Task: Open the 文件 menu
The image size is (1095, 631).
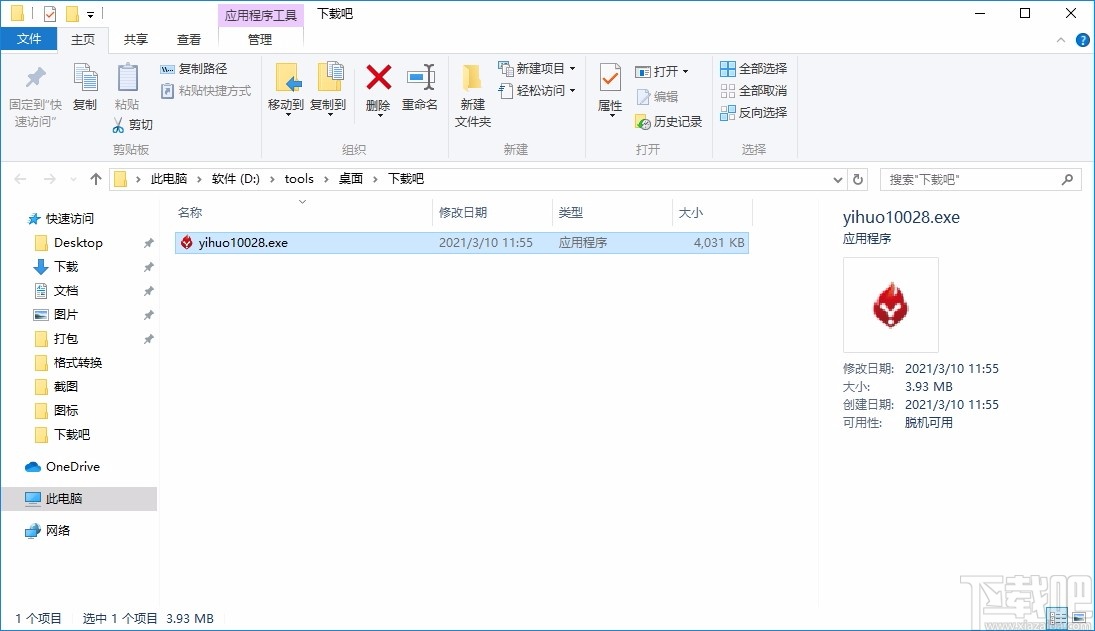Action: click(x=29, y=39)
